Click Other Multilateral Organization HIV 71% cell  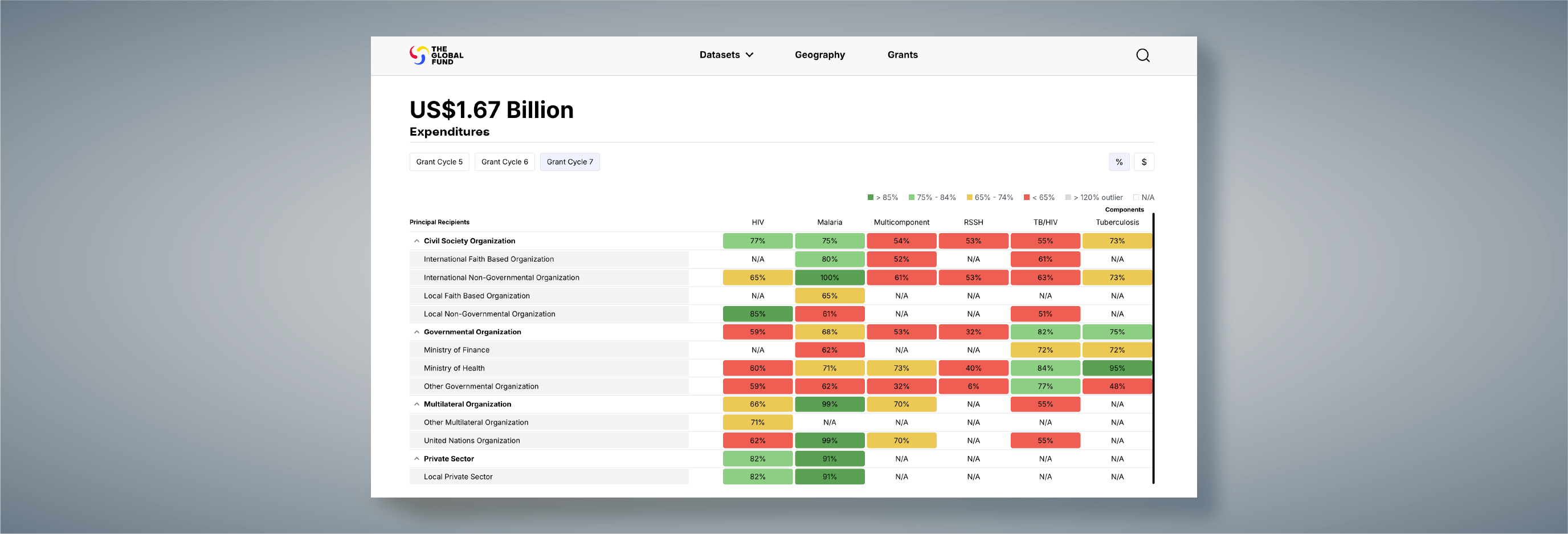point(757,422)
